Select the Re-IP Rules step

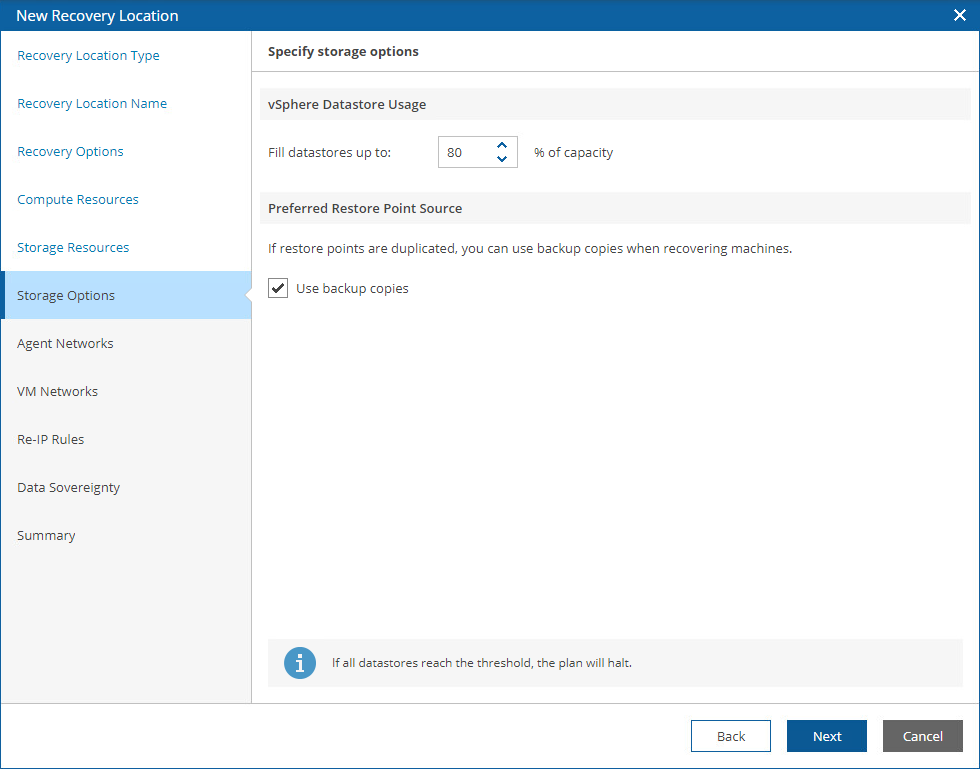pyautogui.click(x=50, y=440)
